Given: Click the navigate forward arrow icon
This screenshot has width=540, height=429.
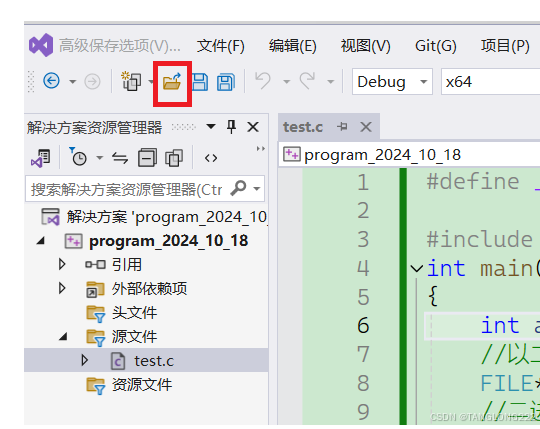Looking at the screenshot, I should coord(92,82).
